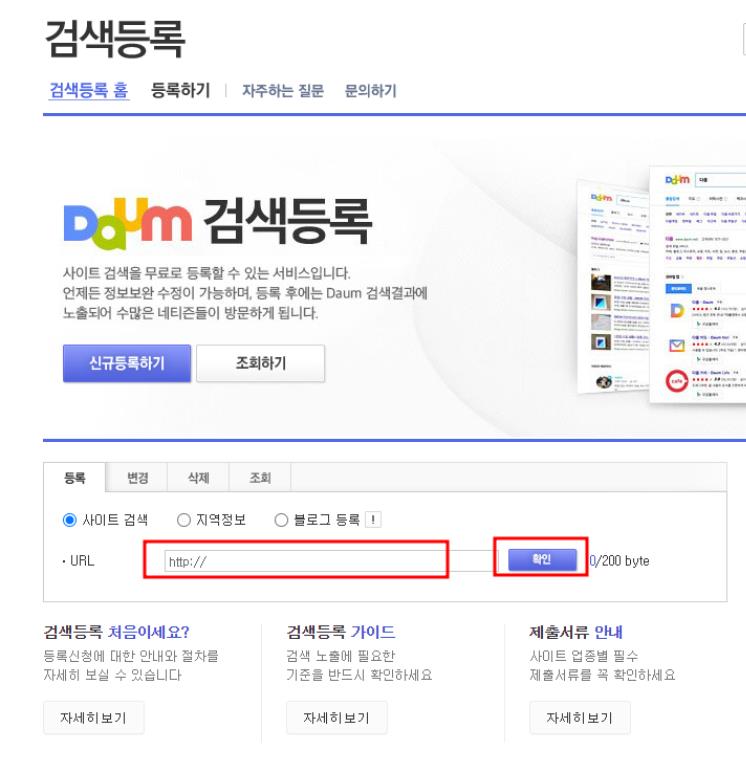Image resolution: width=746 pixels, height=775 pixels.
Task: Switch to the 변경 tab
Action: point(137,477)
